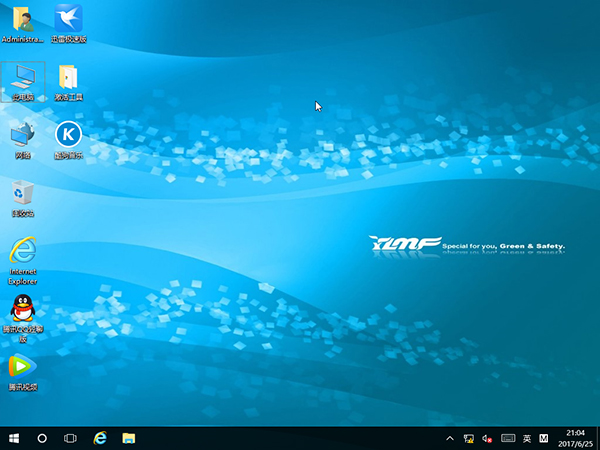600x450 pixels.
Task: Launch the Xunlei blue bird desktop icon
Action: click(x=69, y=19)
